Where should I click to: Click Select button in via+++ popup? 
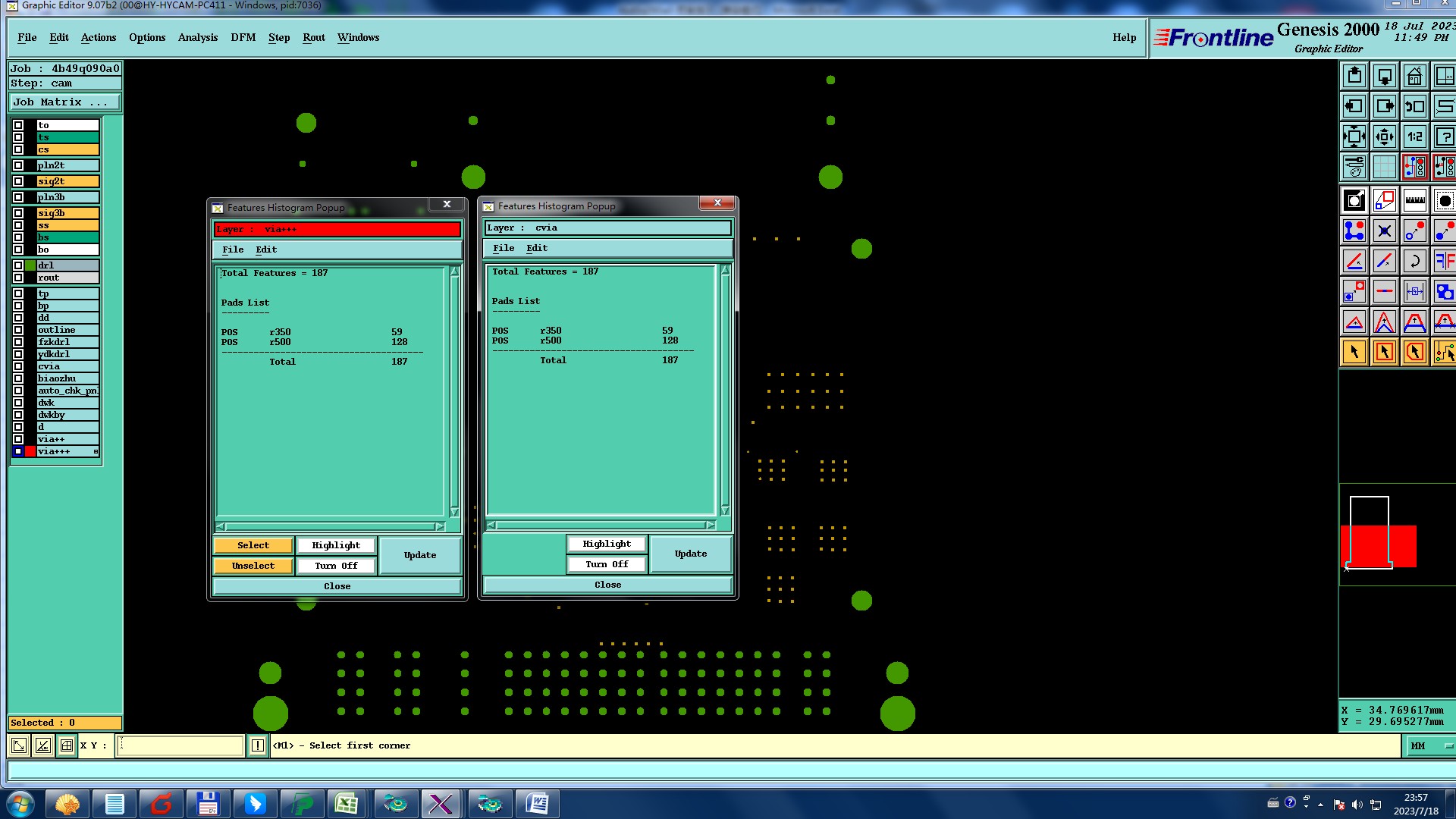[253, 545]
